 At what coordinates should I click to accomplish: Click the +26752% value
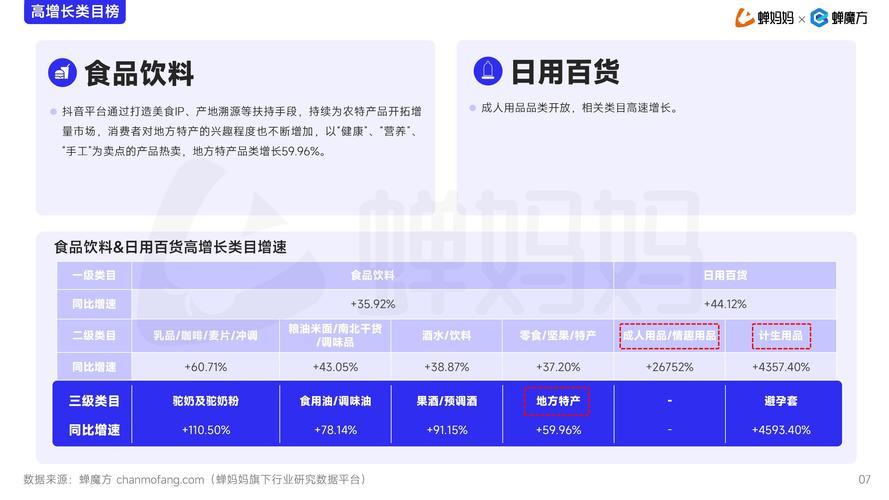click(x=670, y=367)
